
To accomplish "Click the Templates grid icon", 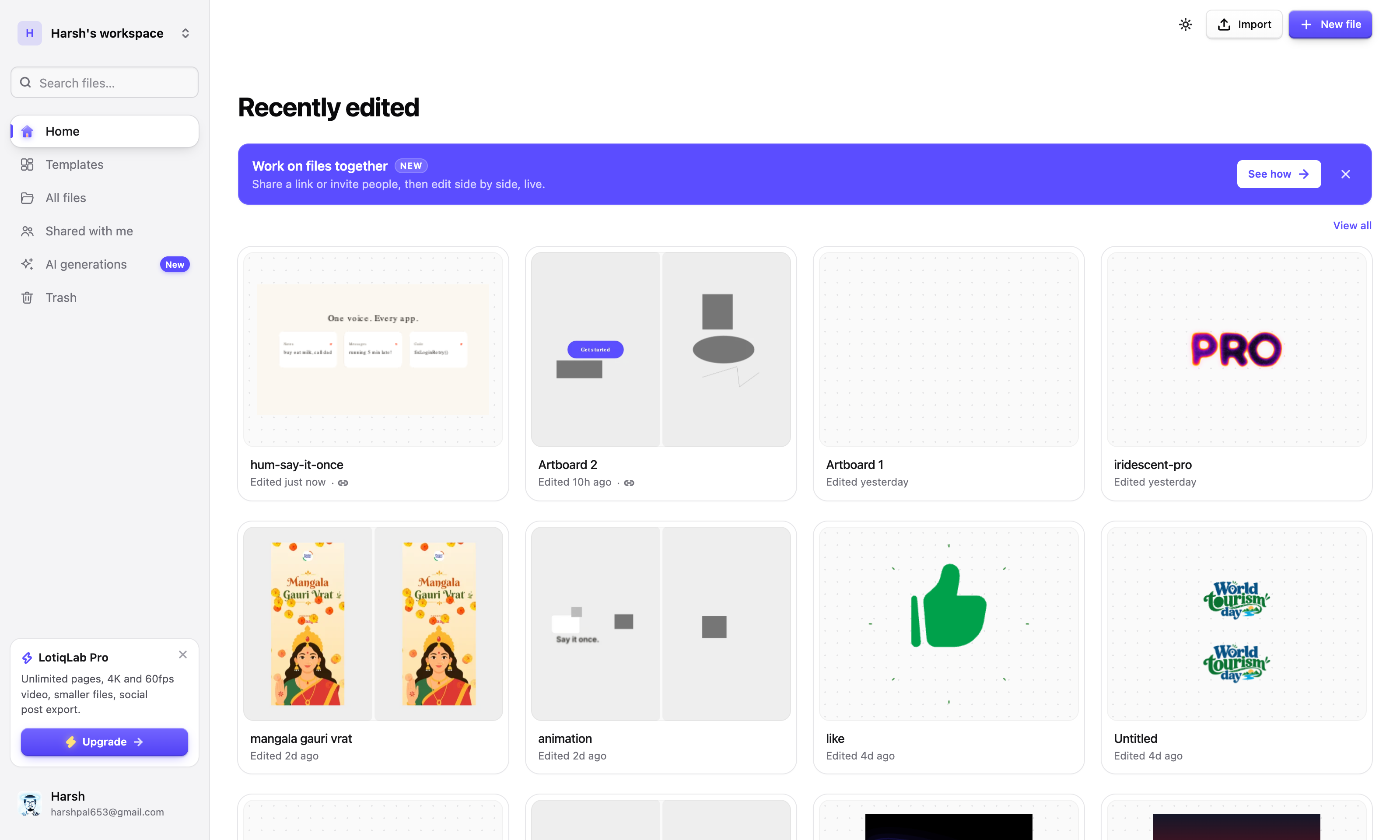I will (27, 164).
